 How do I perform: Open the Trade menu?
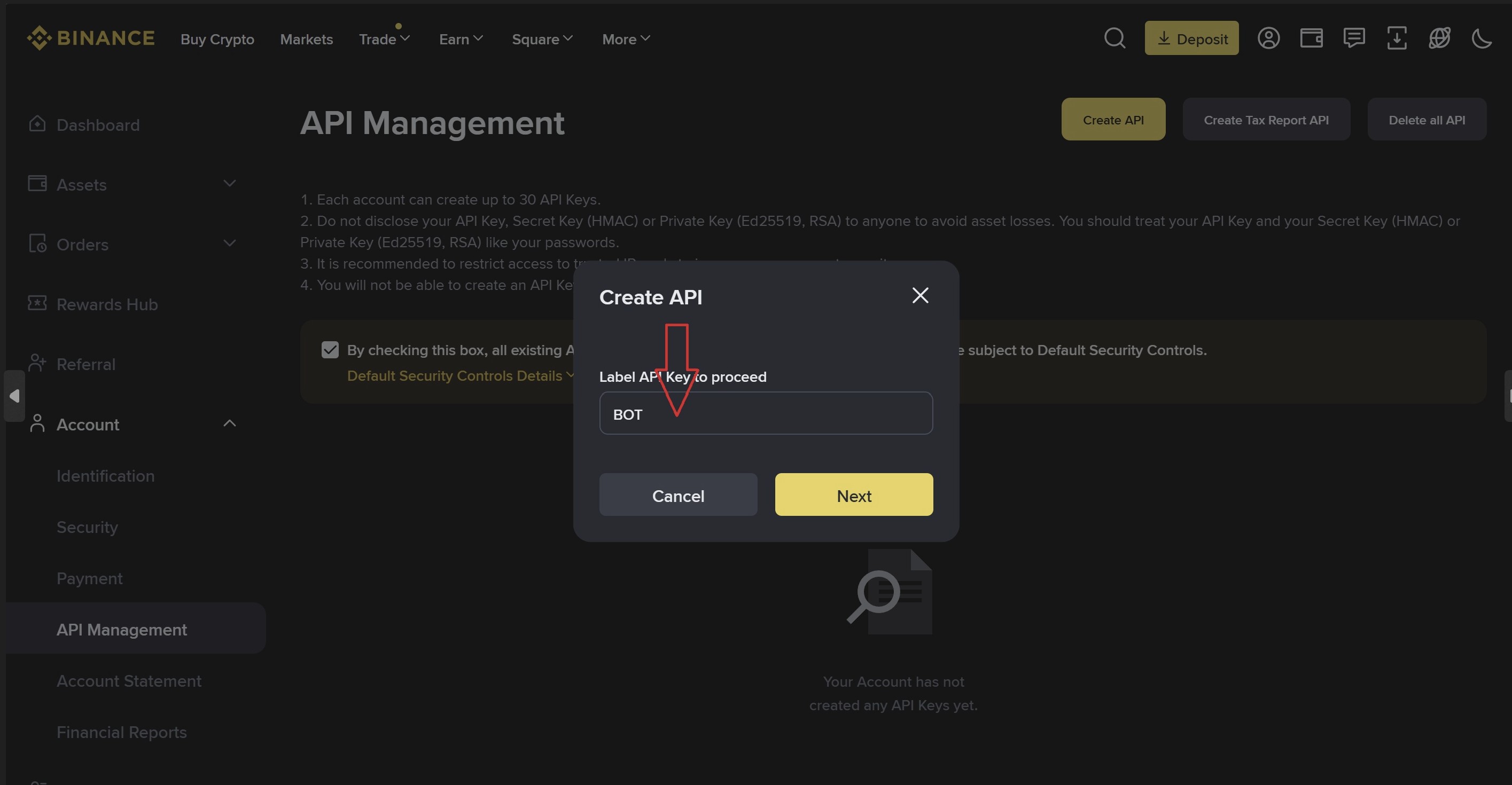click(x=384, y=40)
